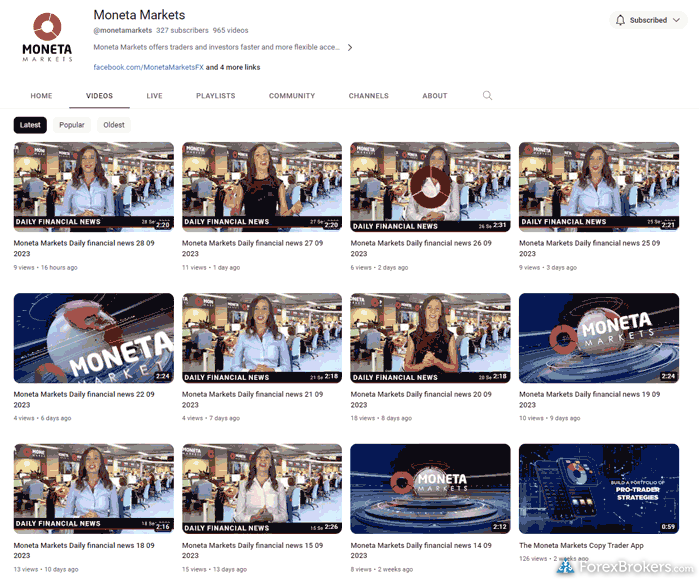Click title 'Moneta Markets Daily financial news 18 09 2023'

coord(84,550)
